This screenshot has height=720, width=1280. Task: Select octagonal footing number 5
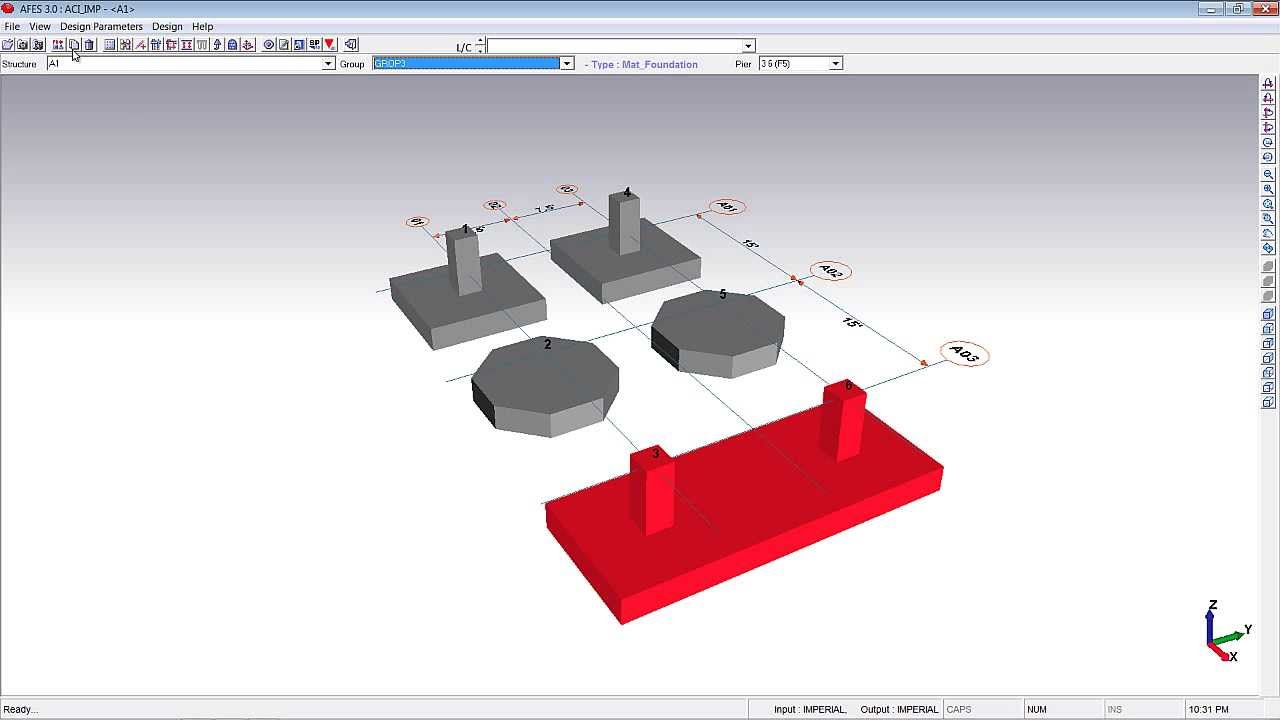tap(718, 335)
